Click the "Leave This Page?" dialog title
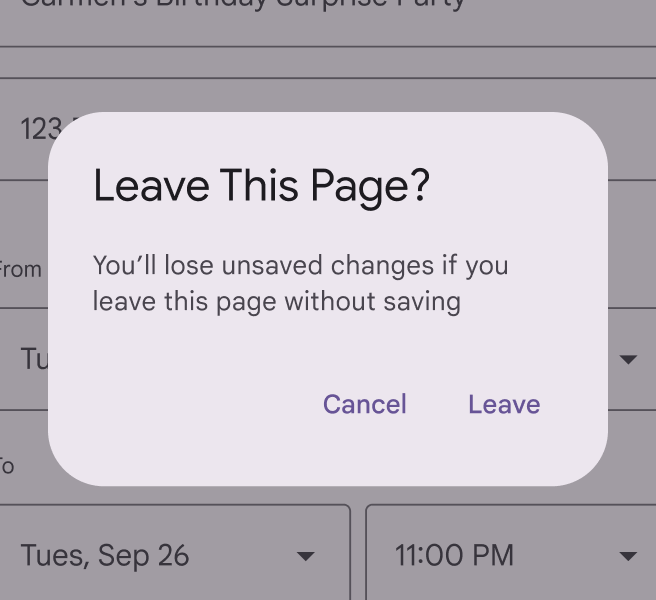This screenshot has width=656, height=600. point(261,187)
